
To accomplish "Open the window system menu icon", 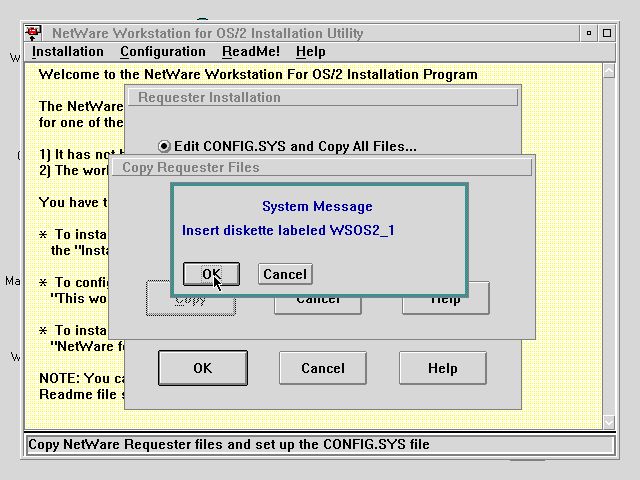I will [33, 33].
